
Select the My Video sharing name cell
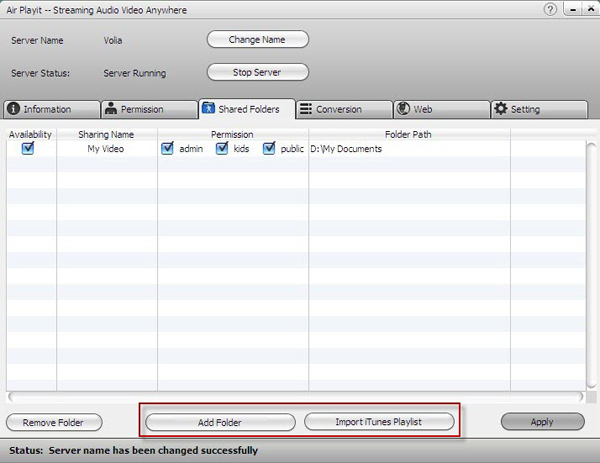pyautogui.click(x=106, y=148)
